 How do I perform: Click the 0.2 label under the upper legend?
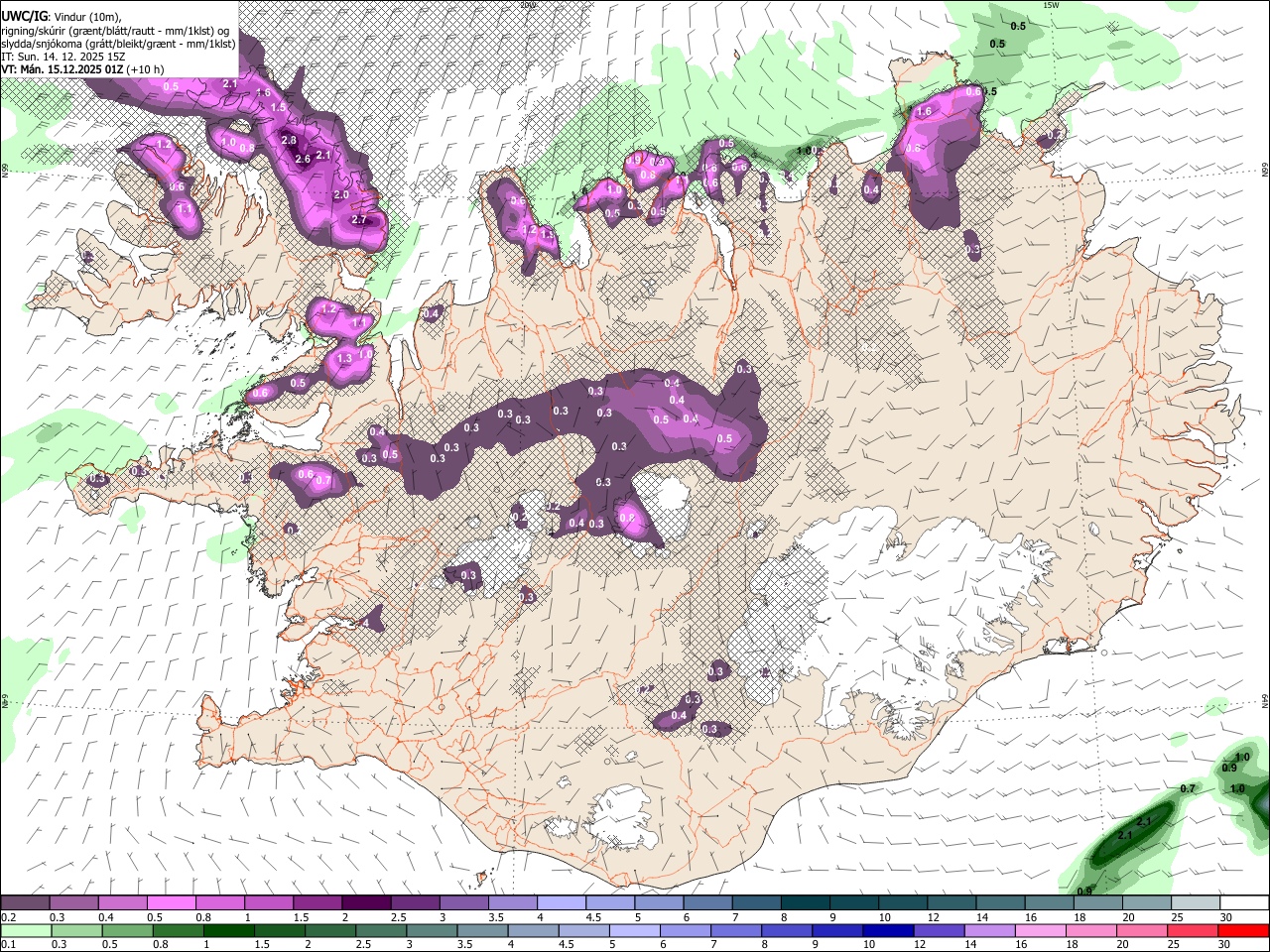[9, 917]
